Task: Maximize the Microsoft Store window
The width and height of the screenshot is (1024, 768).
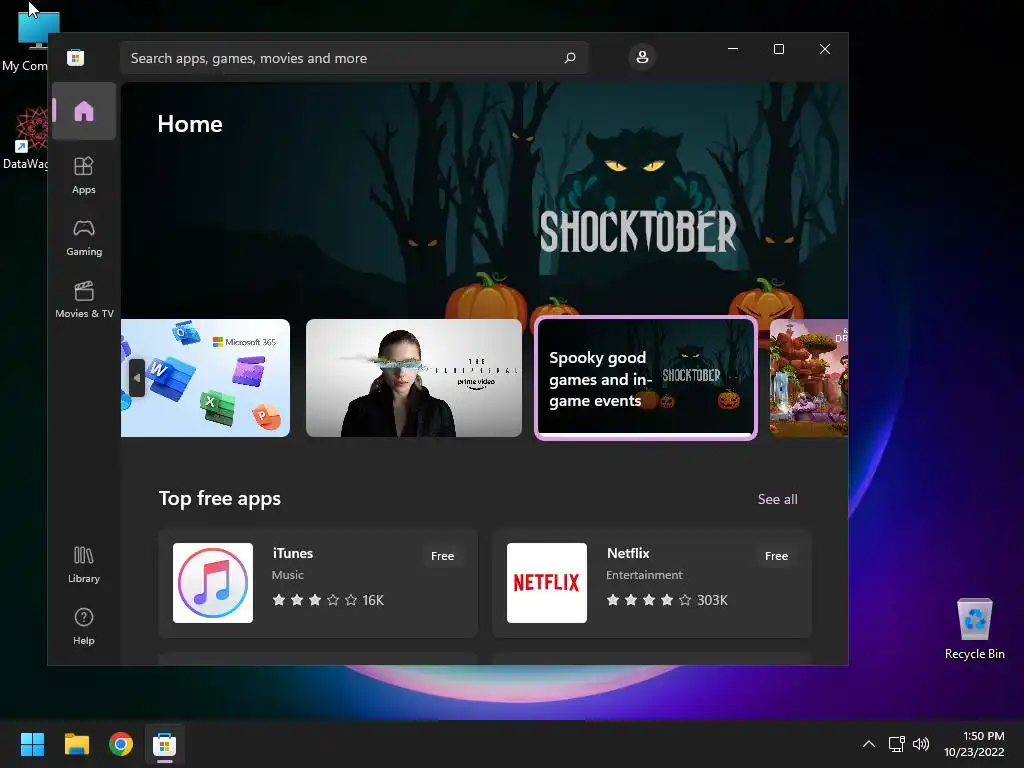Action: coord(778,49)
